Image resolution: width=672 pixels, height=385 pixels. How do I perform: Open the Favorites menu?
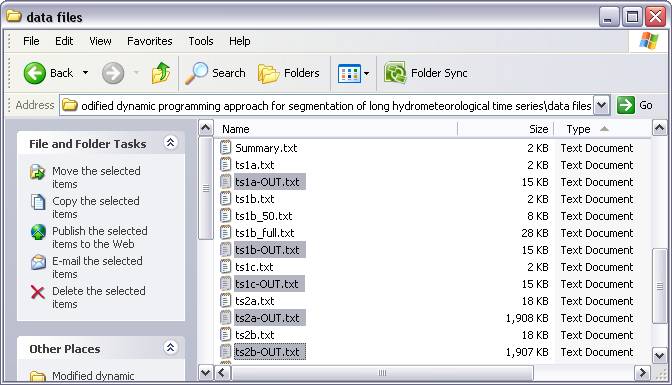(x=150, y=41)
